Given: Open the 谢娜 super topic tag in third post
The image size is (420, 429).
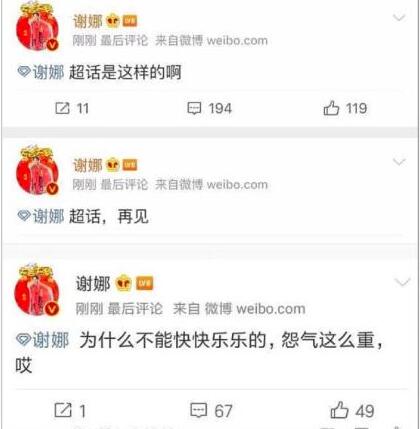Looking at the screenshot, I should click(43, 340).
